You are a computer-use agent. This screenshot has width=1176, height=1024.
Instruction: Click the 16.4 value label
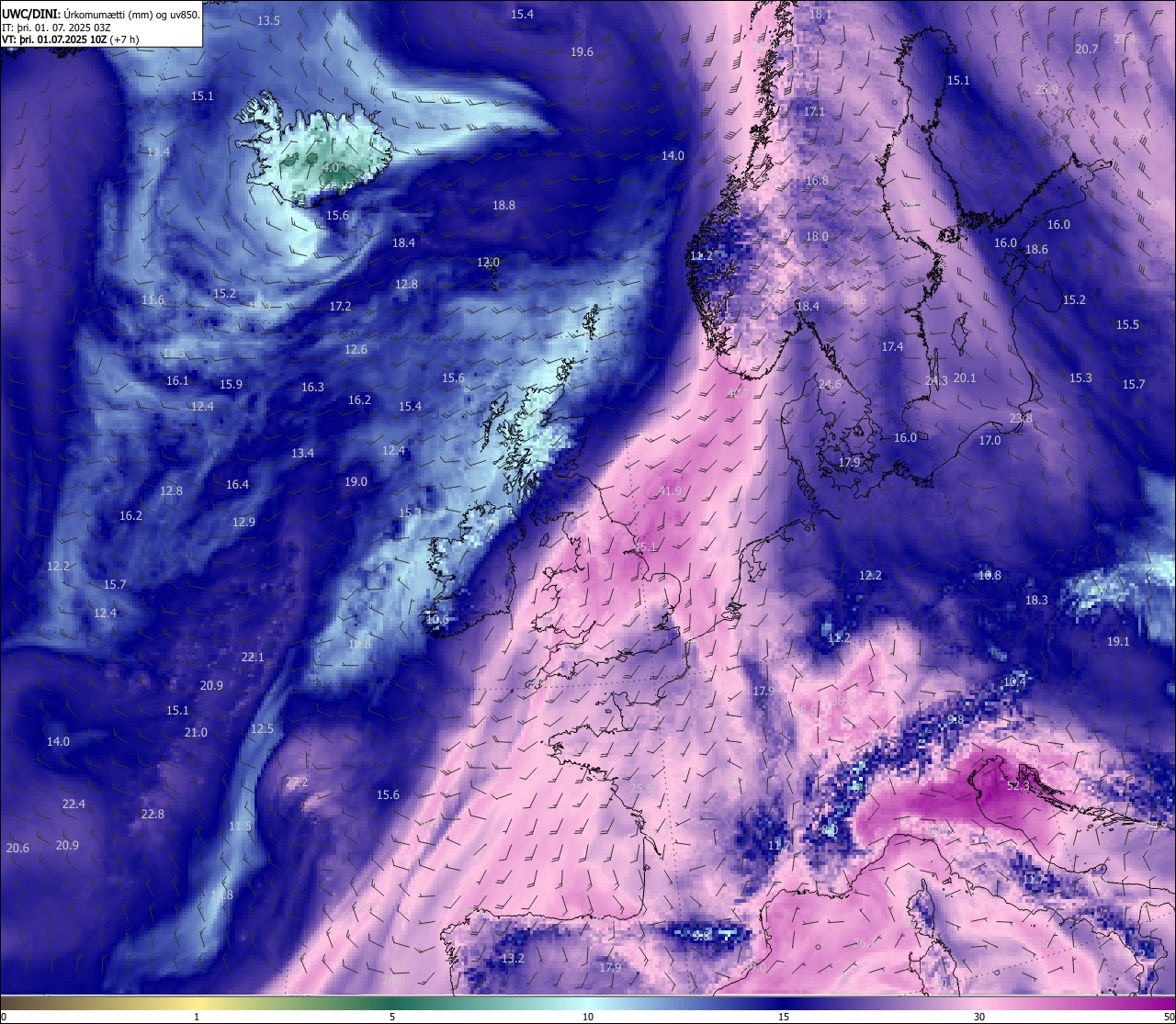pyautogui.click(x=238, y=485)
